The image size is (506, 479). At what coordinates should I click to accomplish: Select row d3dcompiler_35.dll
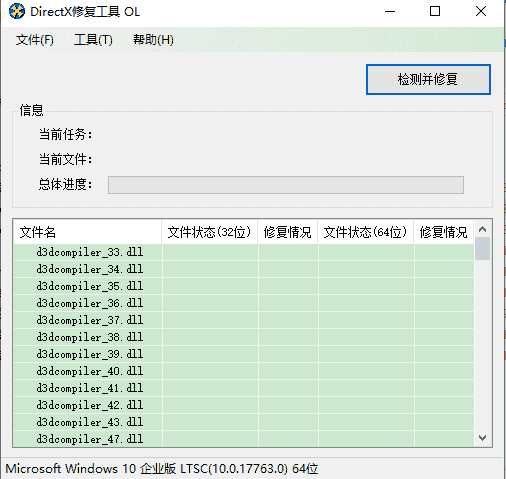pyautogui.click(x=244, y=286)
